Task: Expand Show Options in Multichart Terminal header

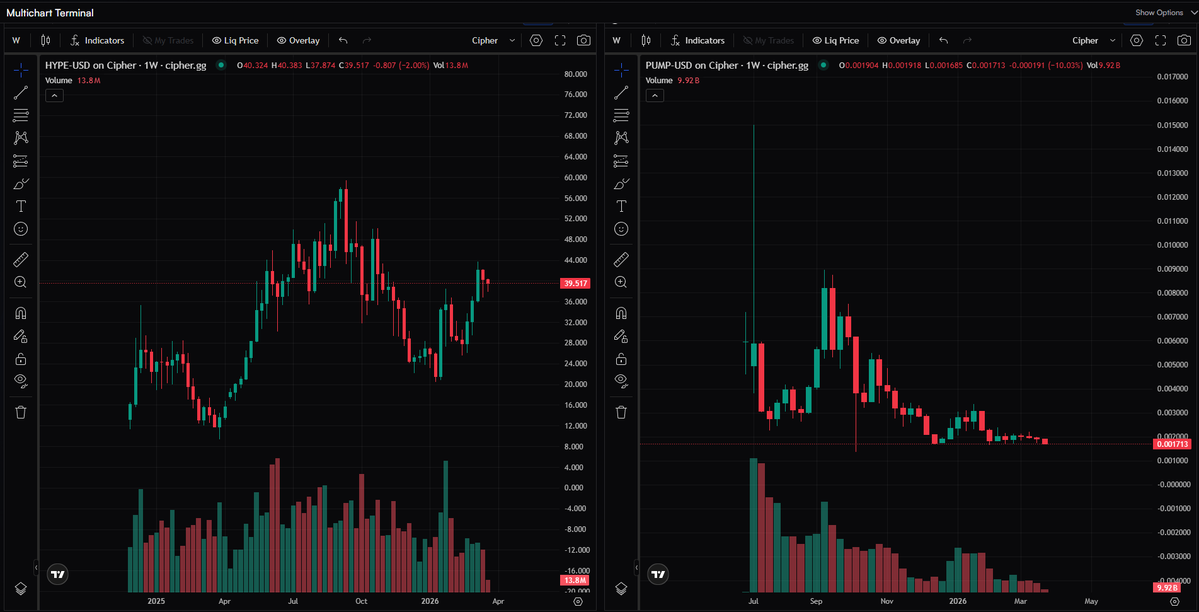Action: pos(1165,12)
